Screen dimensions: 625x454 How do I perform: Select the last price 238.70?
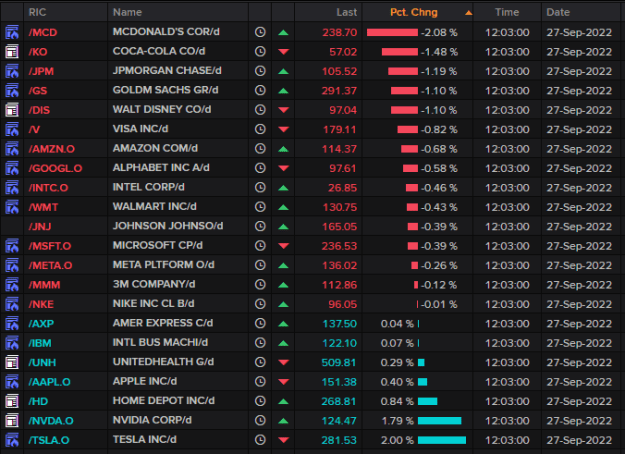[340, 32]
